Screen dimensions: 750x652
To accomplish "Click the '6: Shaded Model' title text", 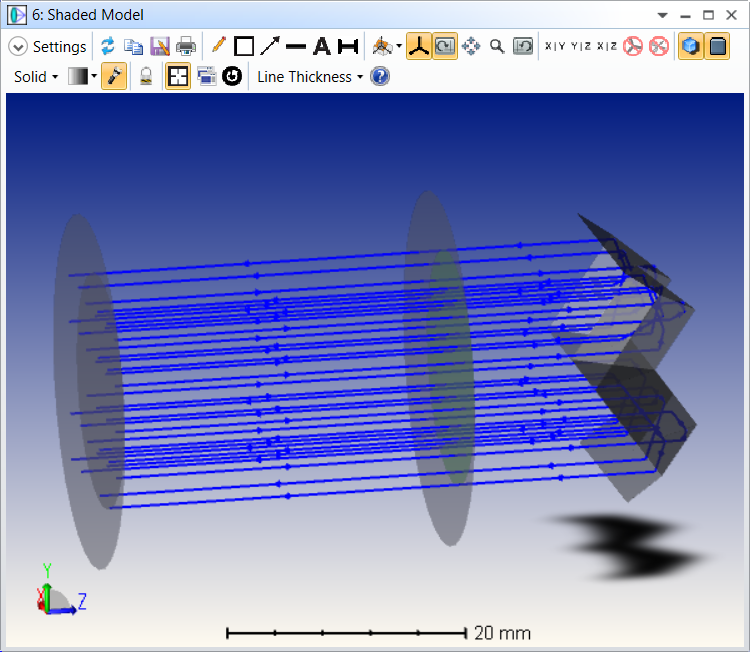I will point(88,15).
